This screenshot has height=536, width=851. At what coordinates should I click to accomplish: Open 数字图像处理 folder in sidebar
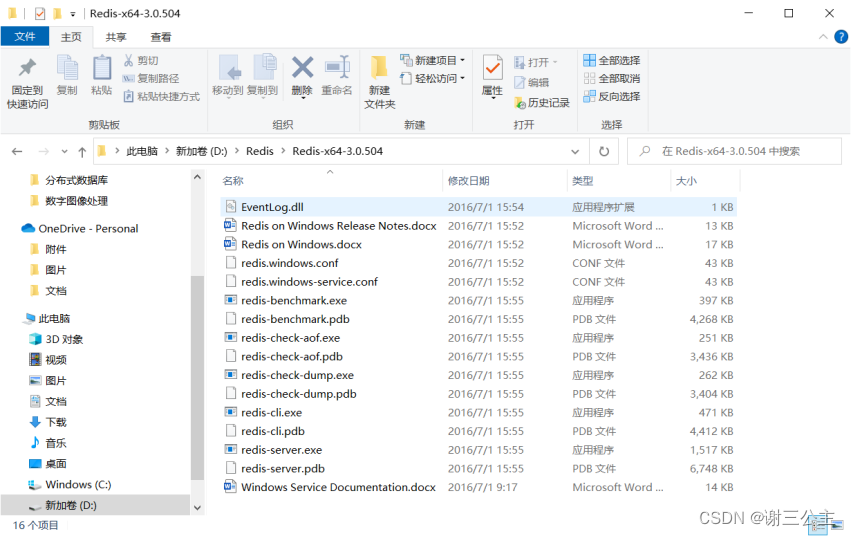(69, 201)
